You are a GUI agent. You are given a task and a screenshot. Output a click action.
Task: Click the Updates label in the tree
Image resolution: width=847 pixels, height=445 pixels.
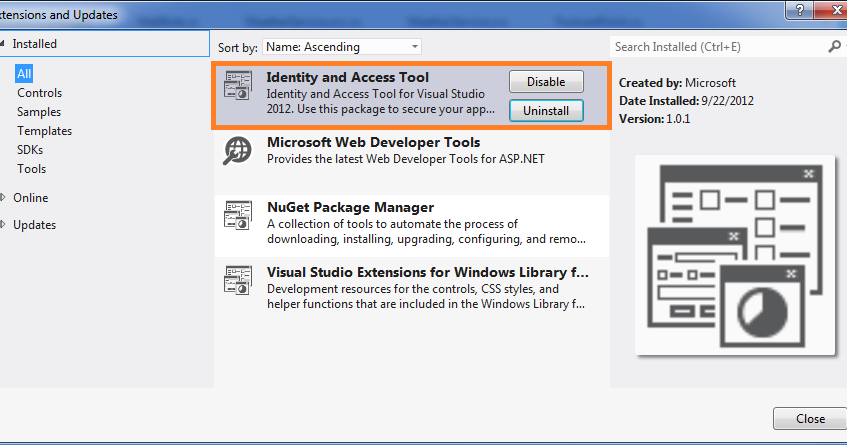[x=35, y=225]
